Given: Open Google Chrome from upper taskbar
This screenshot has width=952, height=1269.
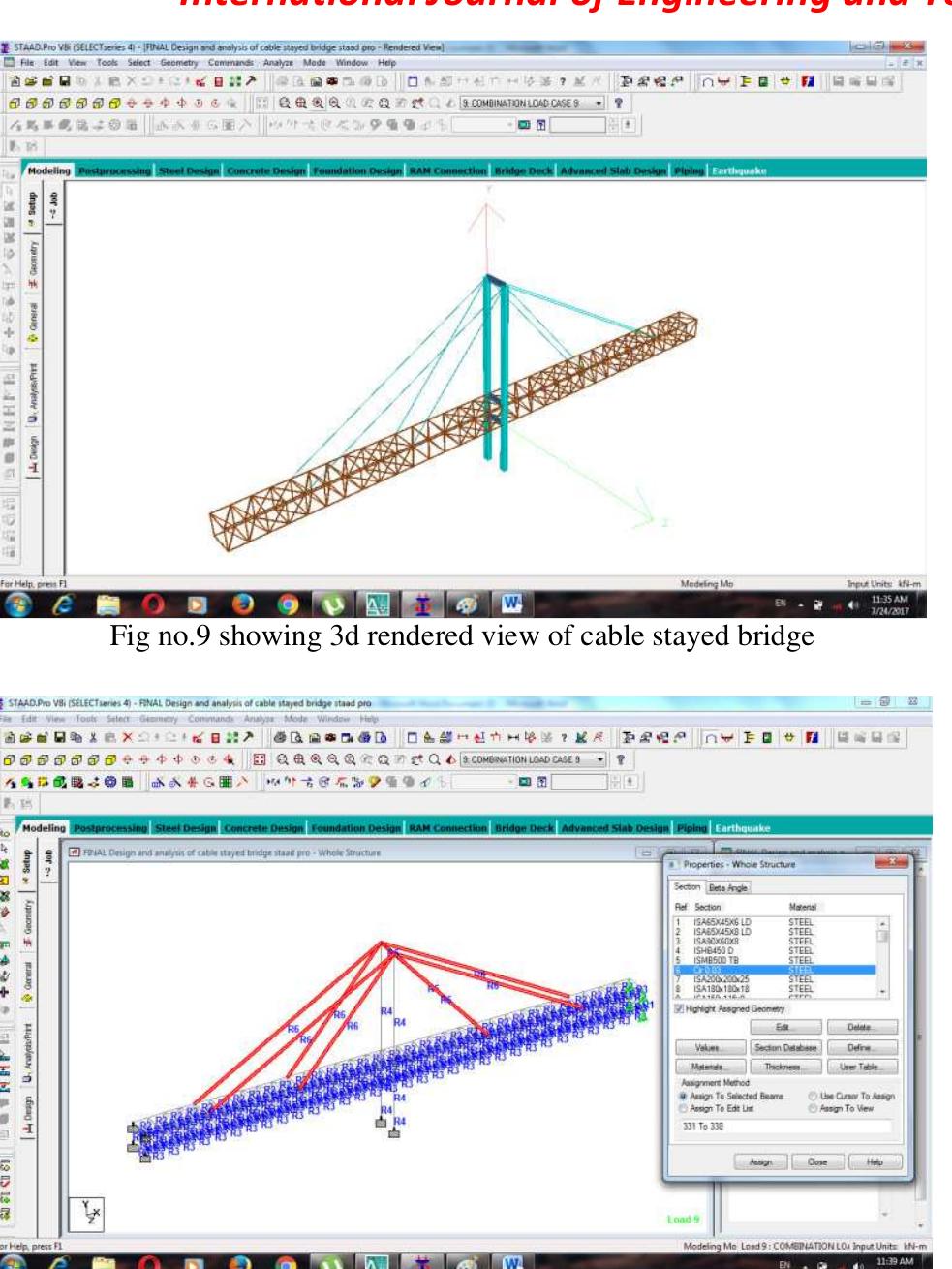Looking at the screenshot, I should 288,604.
